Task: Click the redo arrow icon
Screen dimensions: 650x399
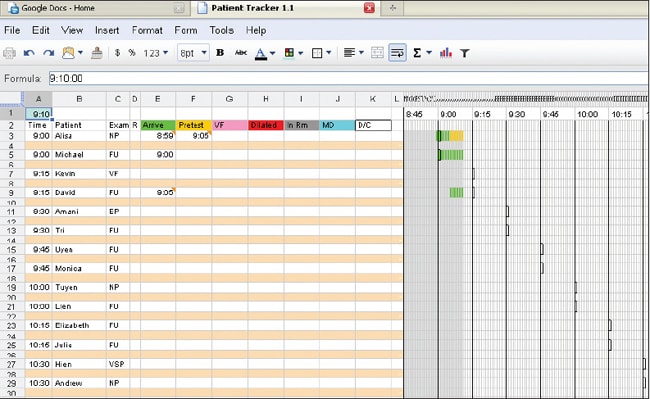Action: pos(49,53)
